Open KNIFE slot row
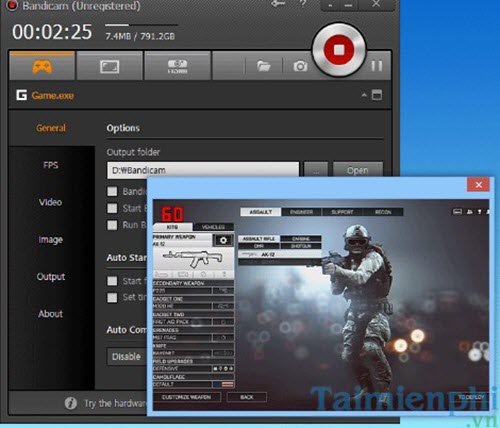500x428 pixels. [x=193, y=349]
